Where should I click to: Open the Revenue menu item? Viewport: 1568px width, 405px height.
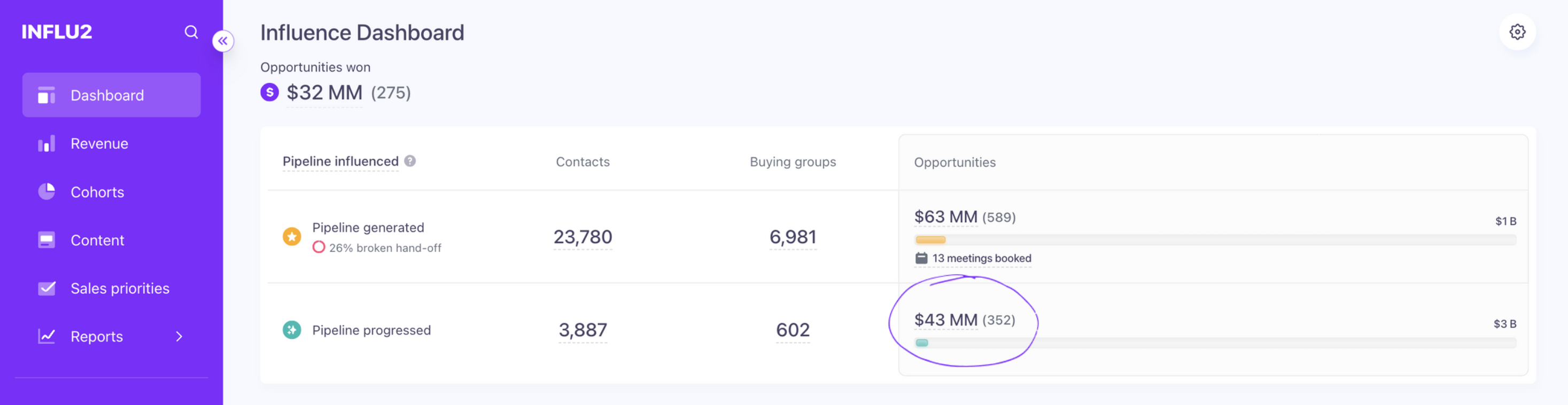click(111, 144)
